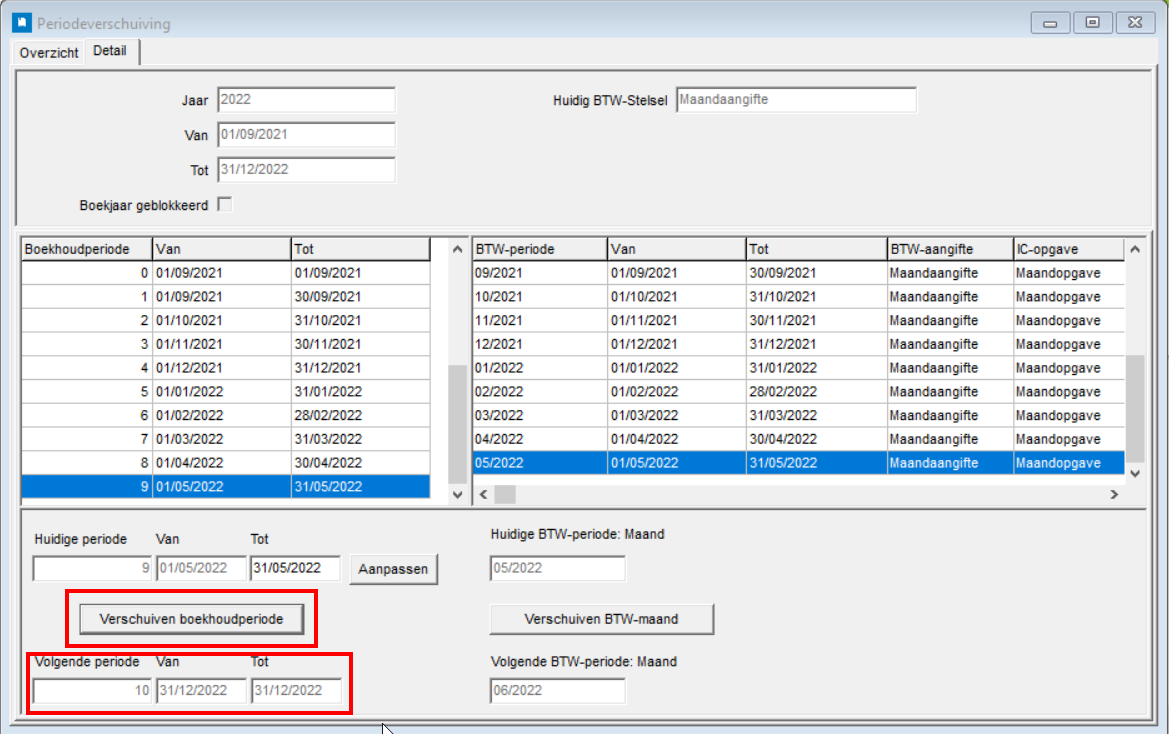
Task: Click the Huidig BTW-Stelsel field
Action: point(795,101)
